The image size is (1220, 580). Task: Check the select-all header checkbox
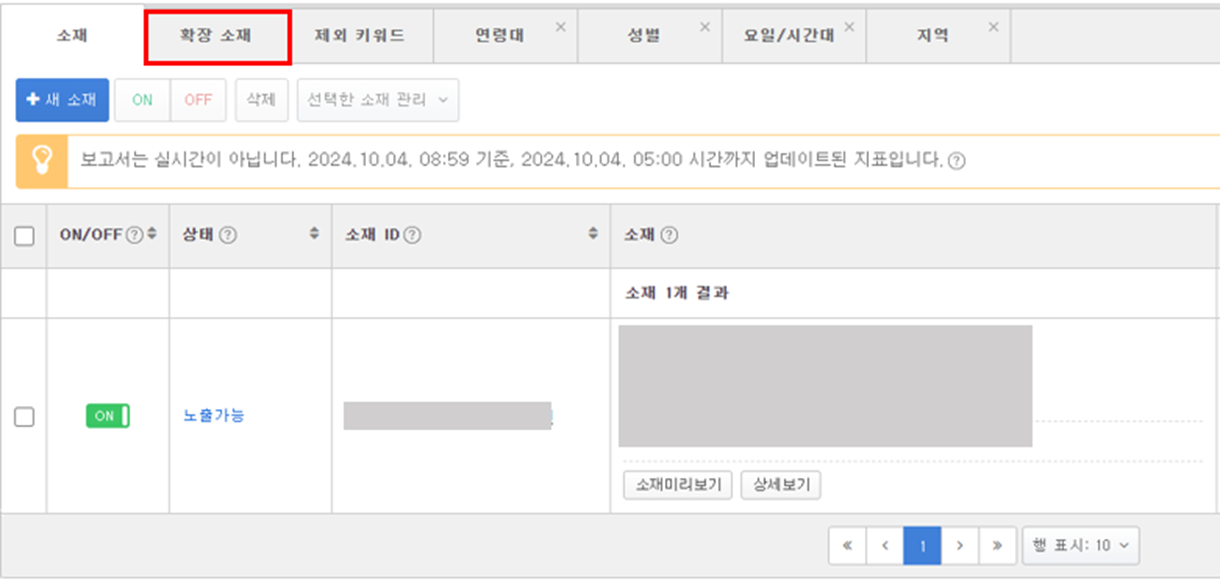24,236
